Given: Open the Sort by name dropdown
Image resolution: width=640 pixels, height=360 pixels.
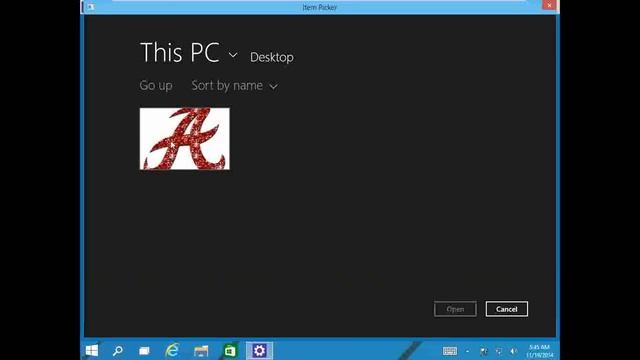Looking at the screenshot, I should click(x=234, y=86).
